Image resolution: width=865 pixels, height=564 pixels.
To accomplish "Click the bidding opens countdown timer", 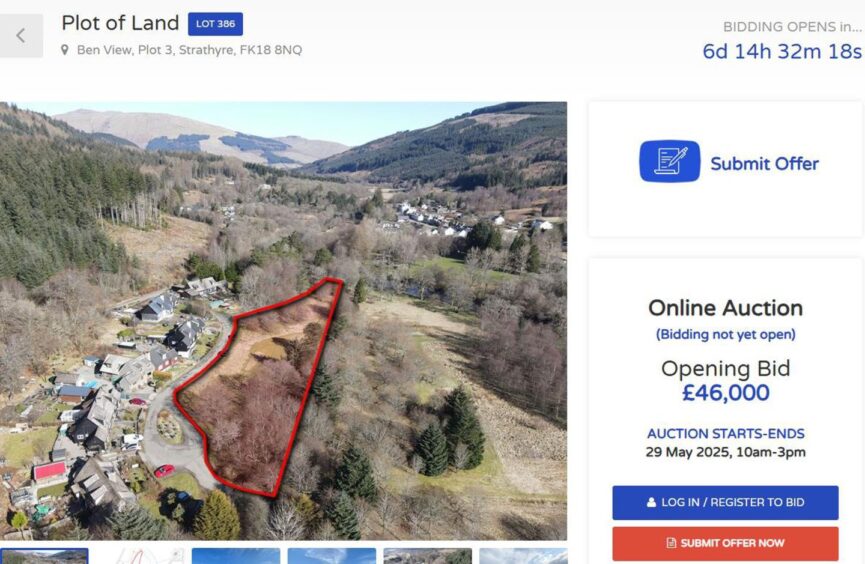I will (782, 51).
